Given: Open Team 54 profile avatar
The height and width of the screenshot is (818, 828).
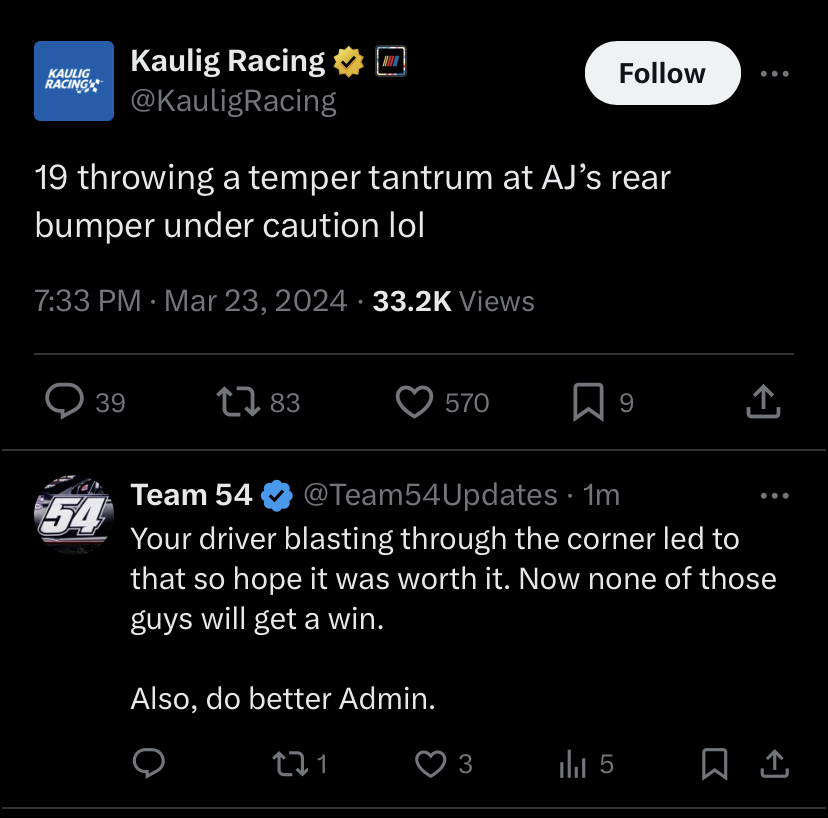Looking at the screenshot, I should coord(74,517).
